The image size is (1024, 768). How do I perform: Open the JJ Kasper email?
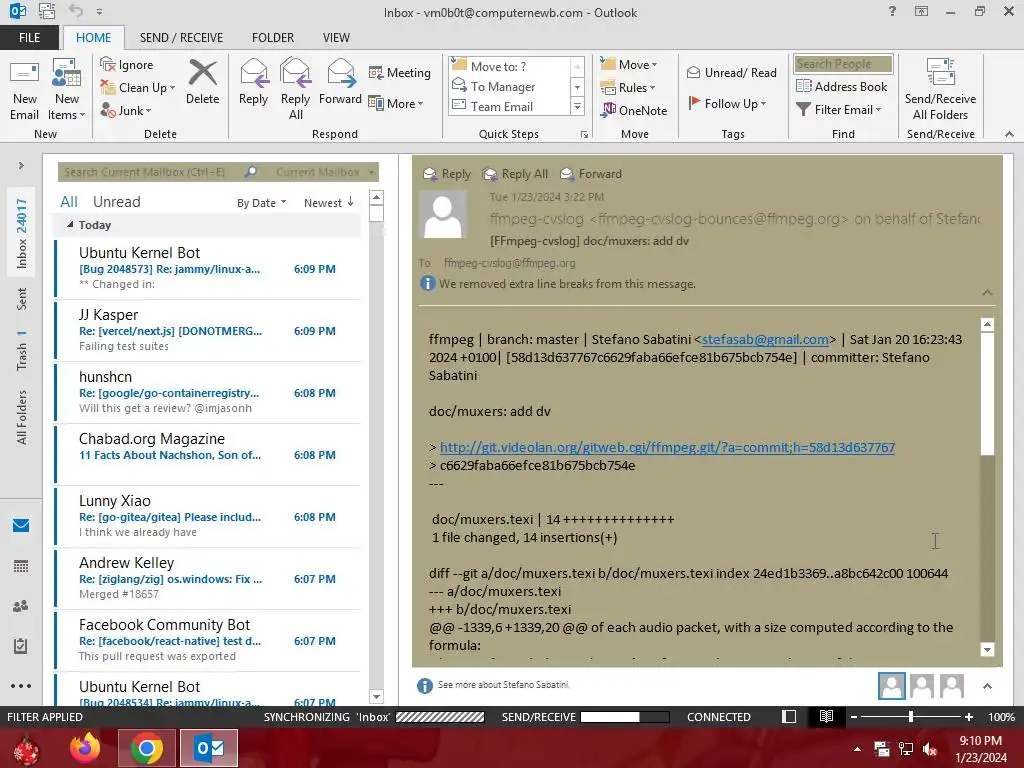point(208,330)
